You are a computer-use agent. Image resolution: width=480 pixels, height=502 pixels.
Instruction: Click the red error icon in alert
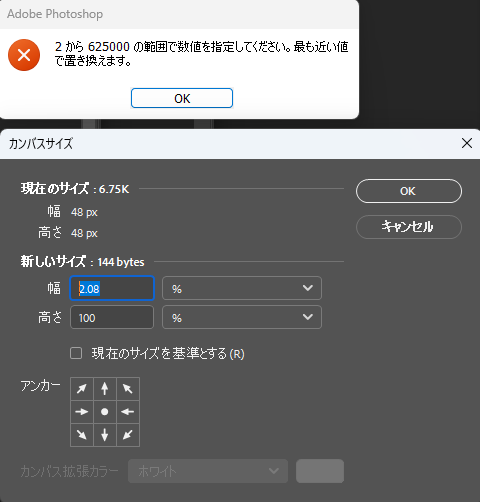pyautogui.click(x=24, y=55)
